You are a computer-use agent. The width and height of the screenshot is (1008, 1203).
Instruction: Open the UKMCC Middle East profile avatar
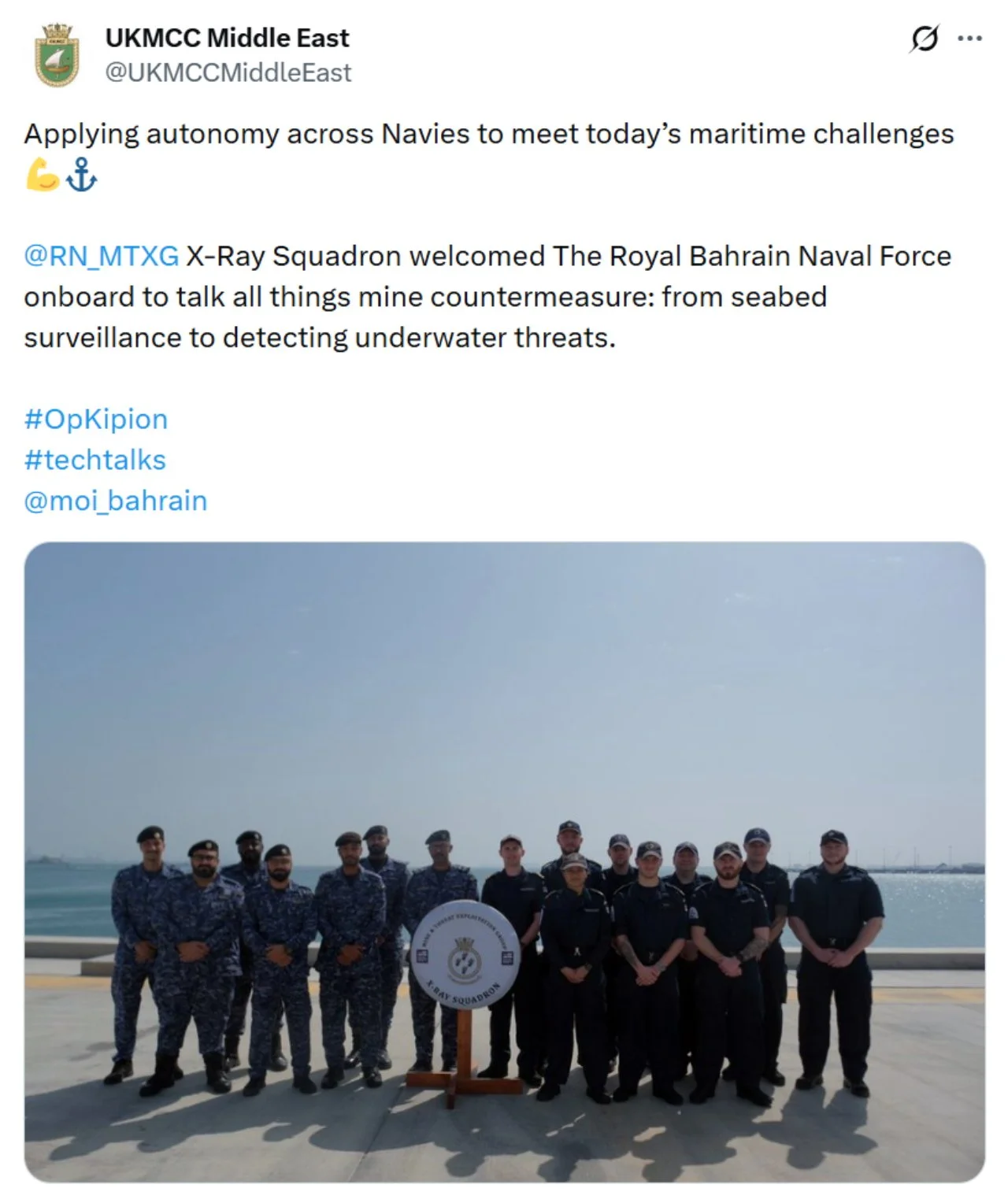(x=57, y=55)
